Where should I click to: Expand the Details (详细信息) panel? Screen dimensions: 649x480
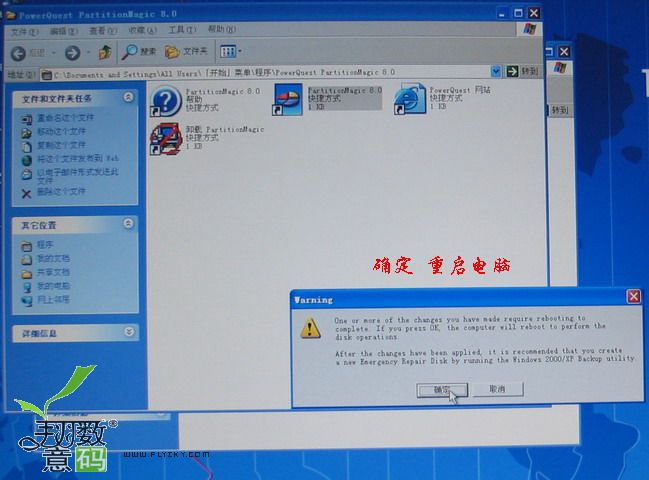[x=129, y=332]
